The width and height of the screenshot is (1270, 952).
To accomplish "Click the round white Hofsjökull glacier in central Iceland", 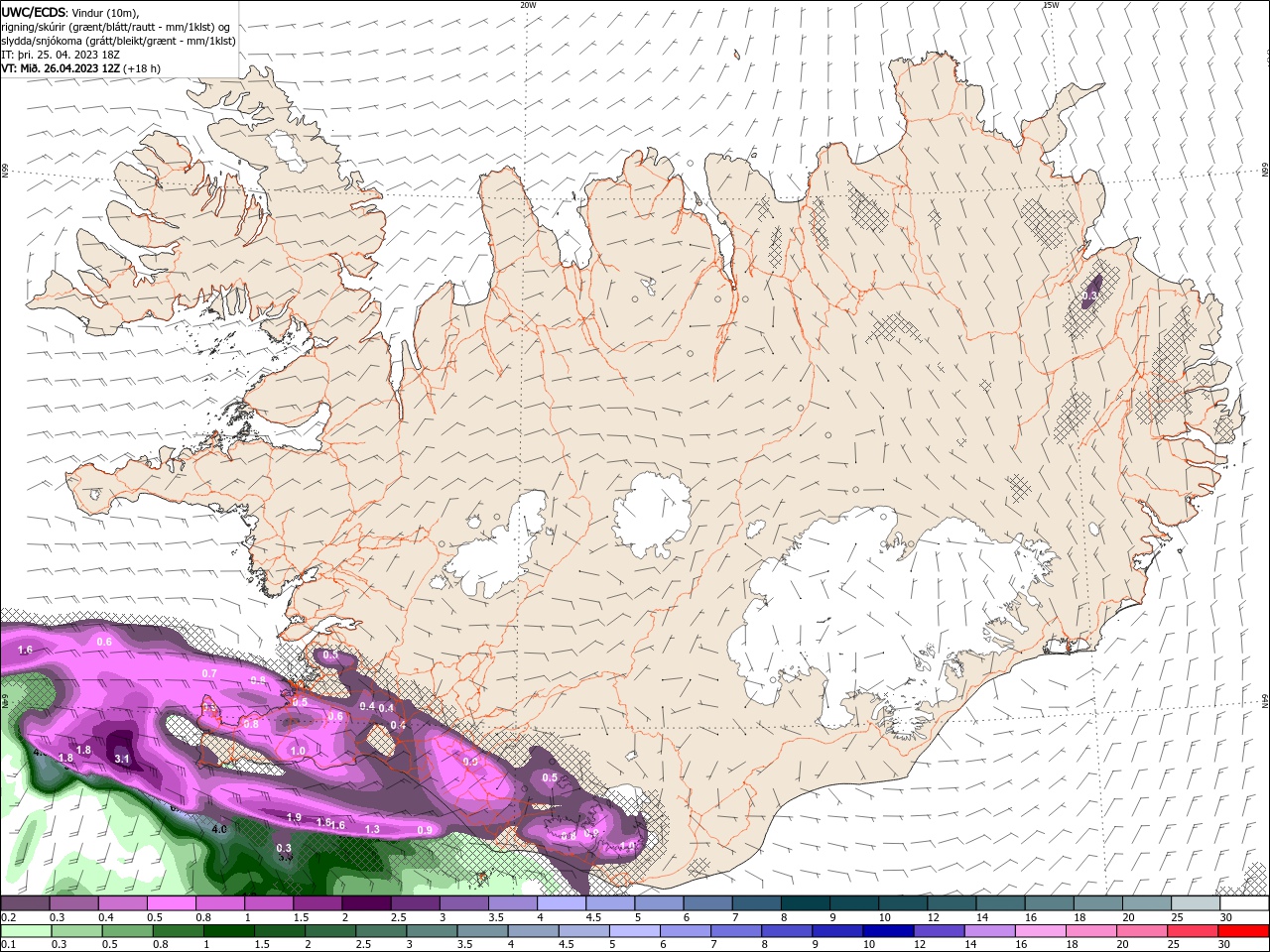I will point(652,514).
